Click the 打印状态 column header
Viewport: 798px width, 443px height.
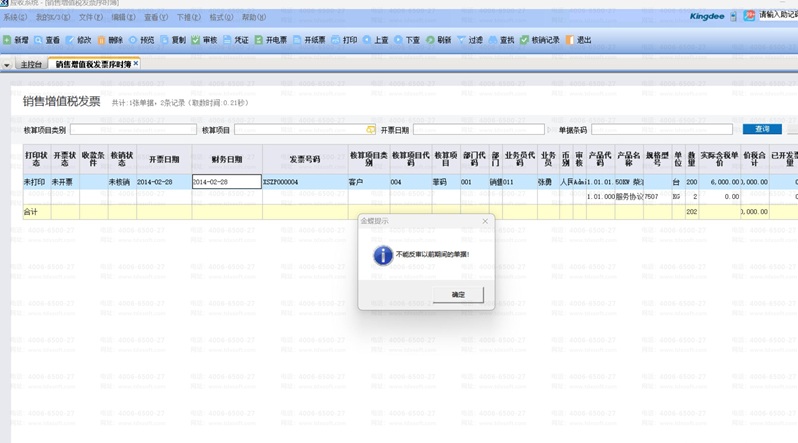(37, 159)
